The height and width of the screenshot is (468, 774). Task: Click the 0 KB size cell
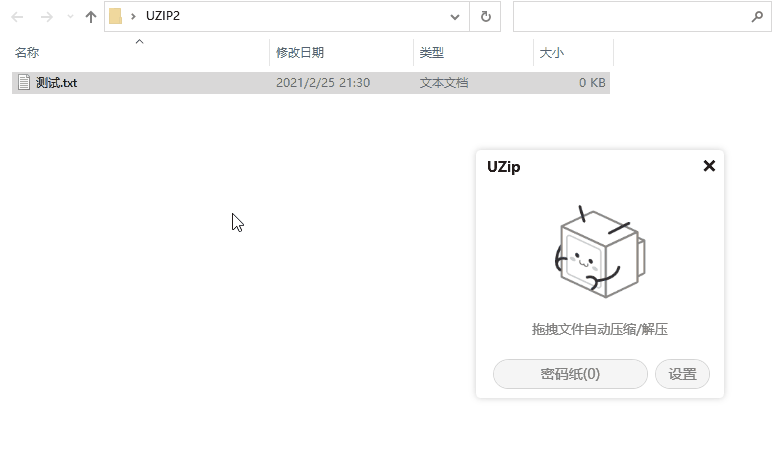[592, 82]
